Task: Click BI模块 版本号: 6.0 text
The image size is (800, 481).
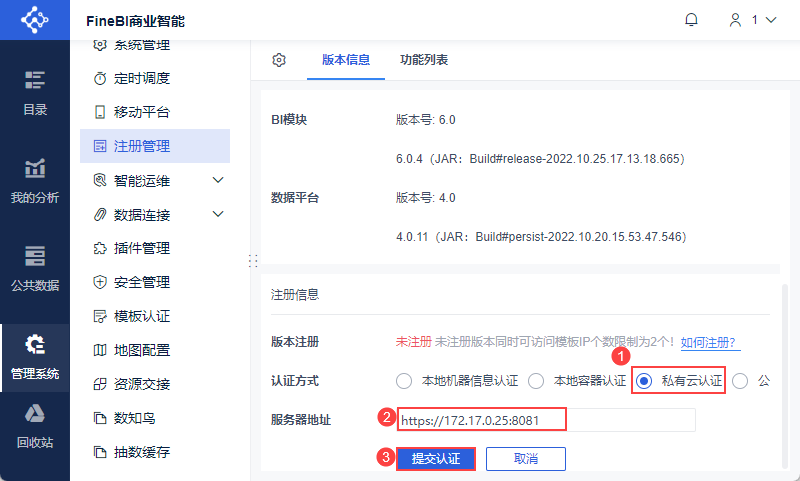Action: coord(426,120)
